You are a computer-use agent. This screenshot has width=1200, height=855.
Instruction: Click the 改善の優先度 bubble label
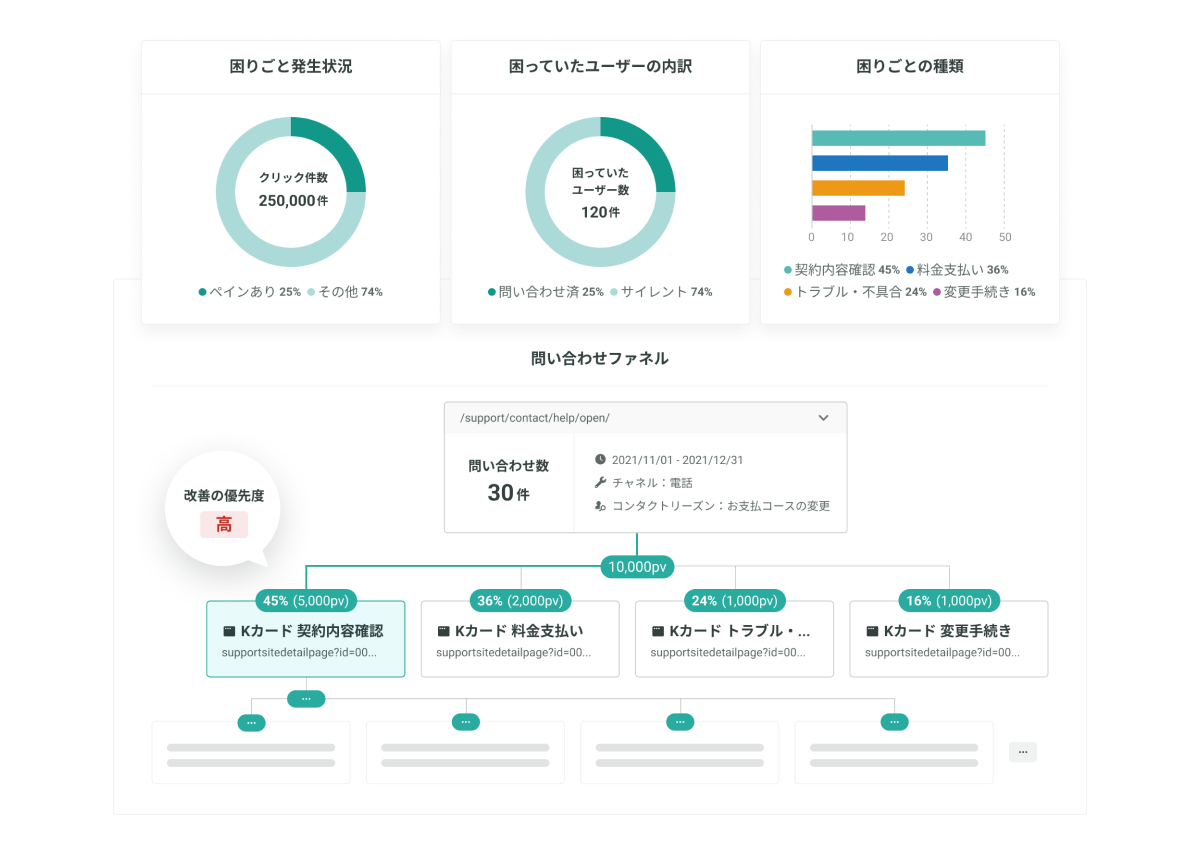(x=224, y=495)
